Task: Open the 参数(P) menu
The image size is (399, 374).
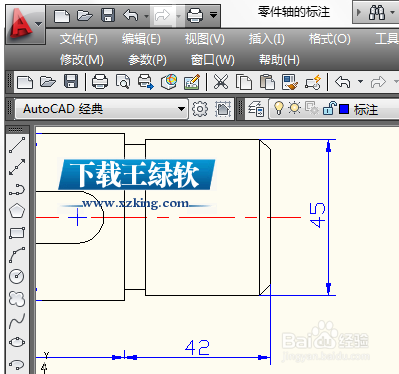Action: (147, 60)
